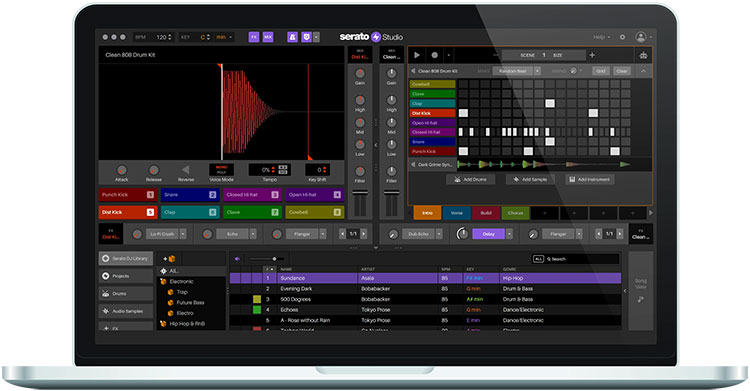Viewport: 750px width, 391px height.
Task: Play the scene with the play button
Action: tap(417, 55)
